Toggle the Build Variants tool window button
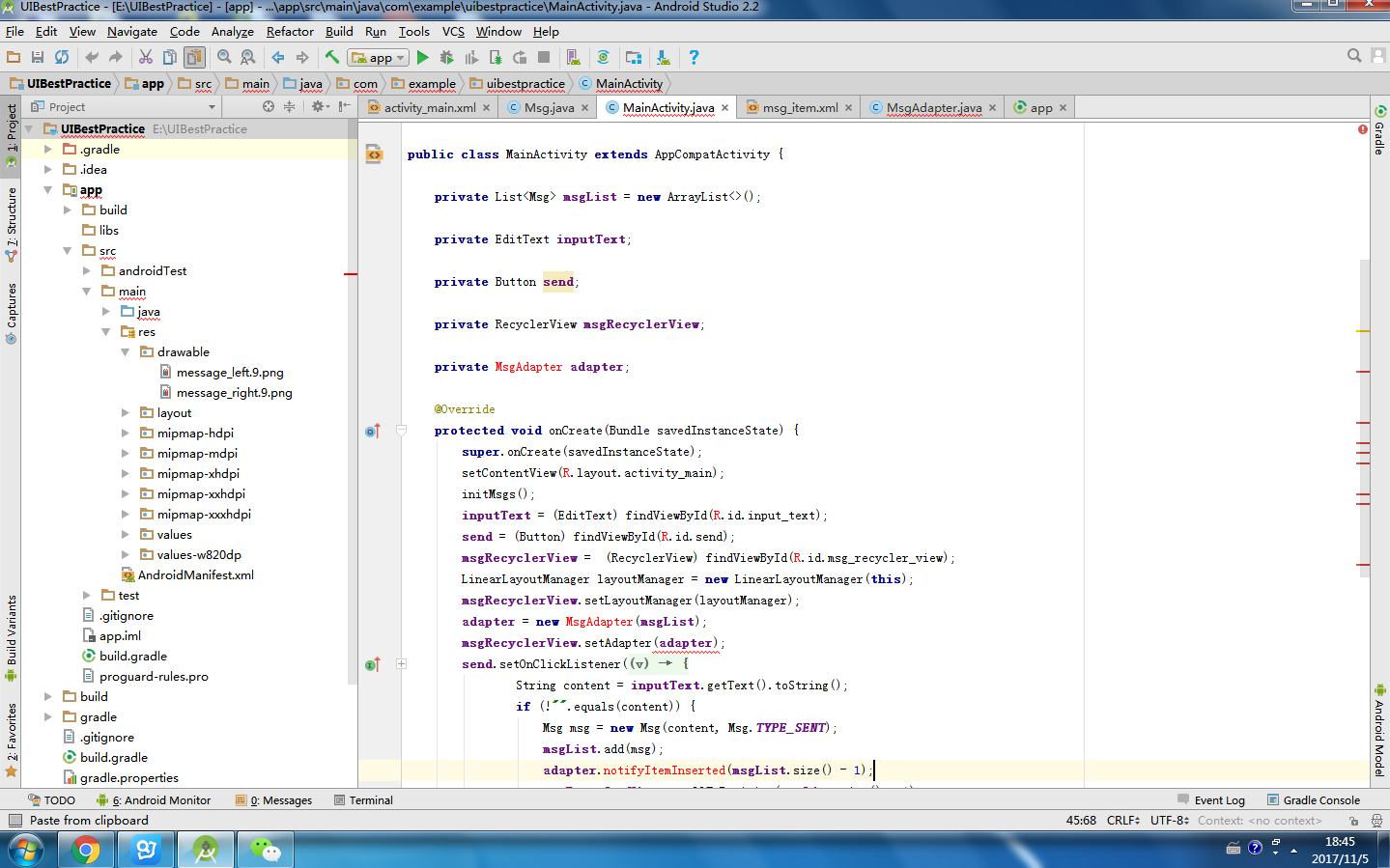The image size is (1390, 868). pos(12,637)
